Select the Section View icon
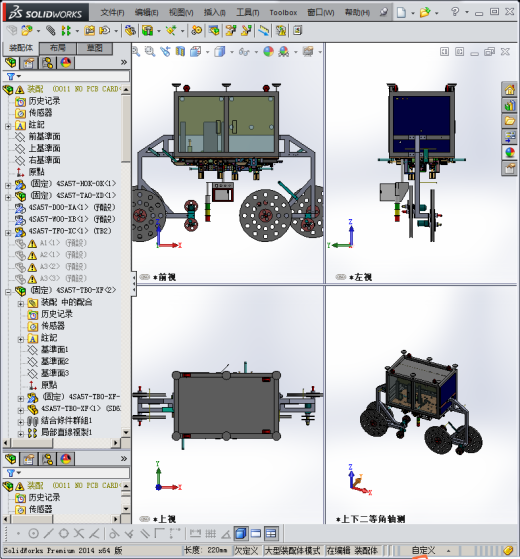This screenshot has width=520, height=559. [180, 52]
